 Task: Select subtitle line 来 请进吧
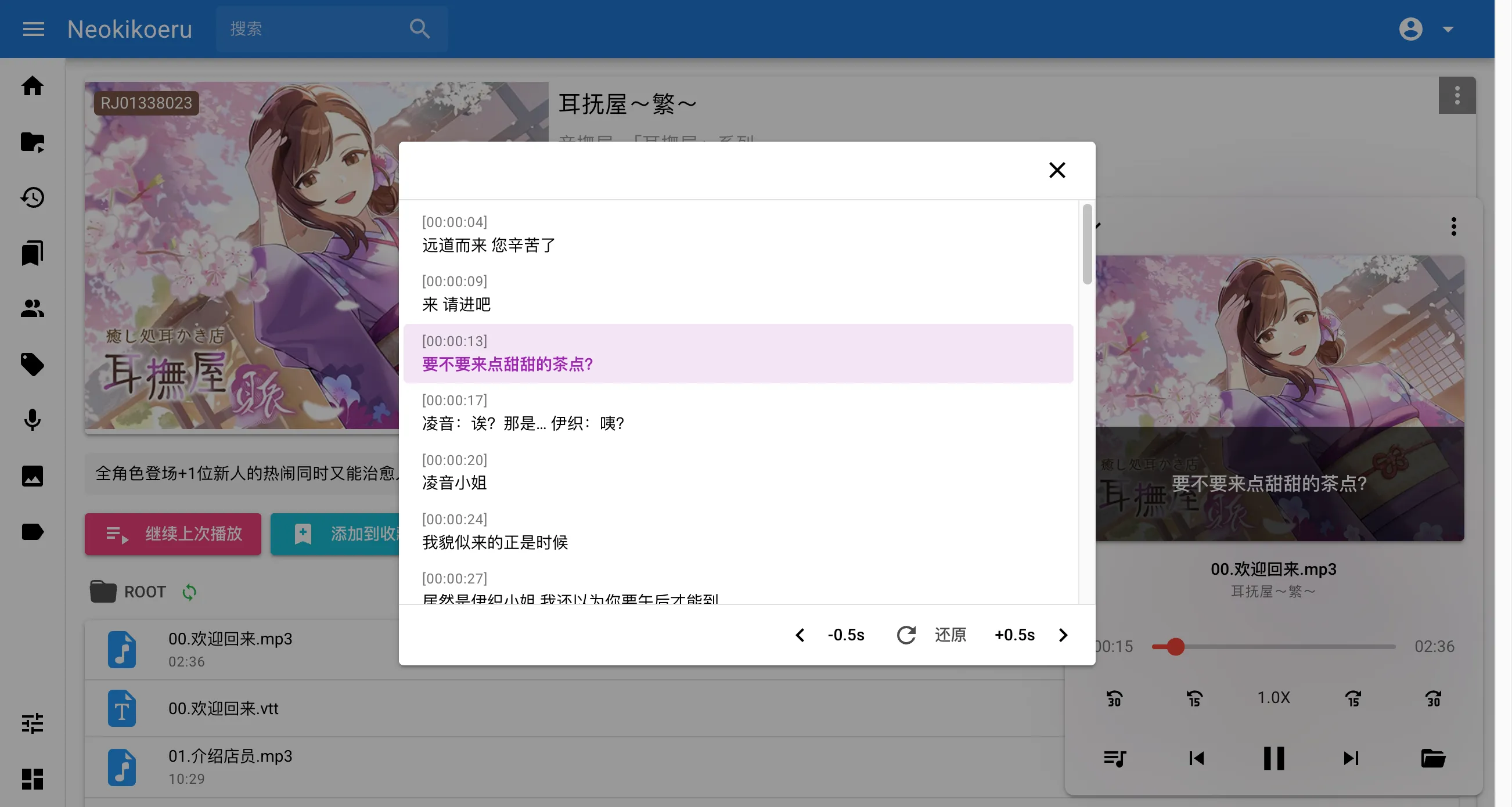pyautogui.click(x=738, y=293)
